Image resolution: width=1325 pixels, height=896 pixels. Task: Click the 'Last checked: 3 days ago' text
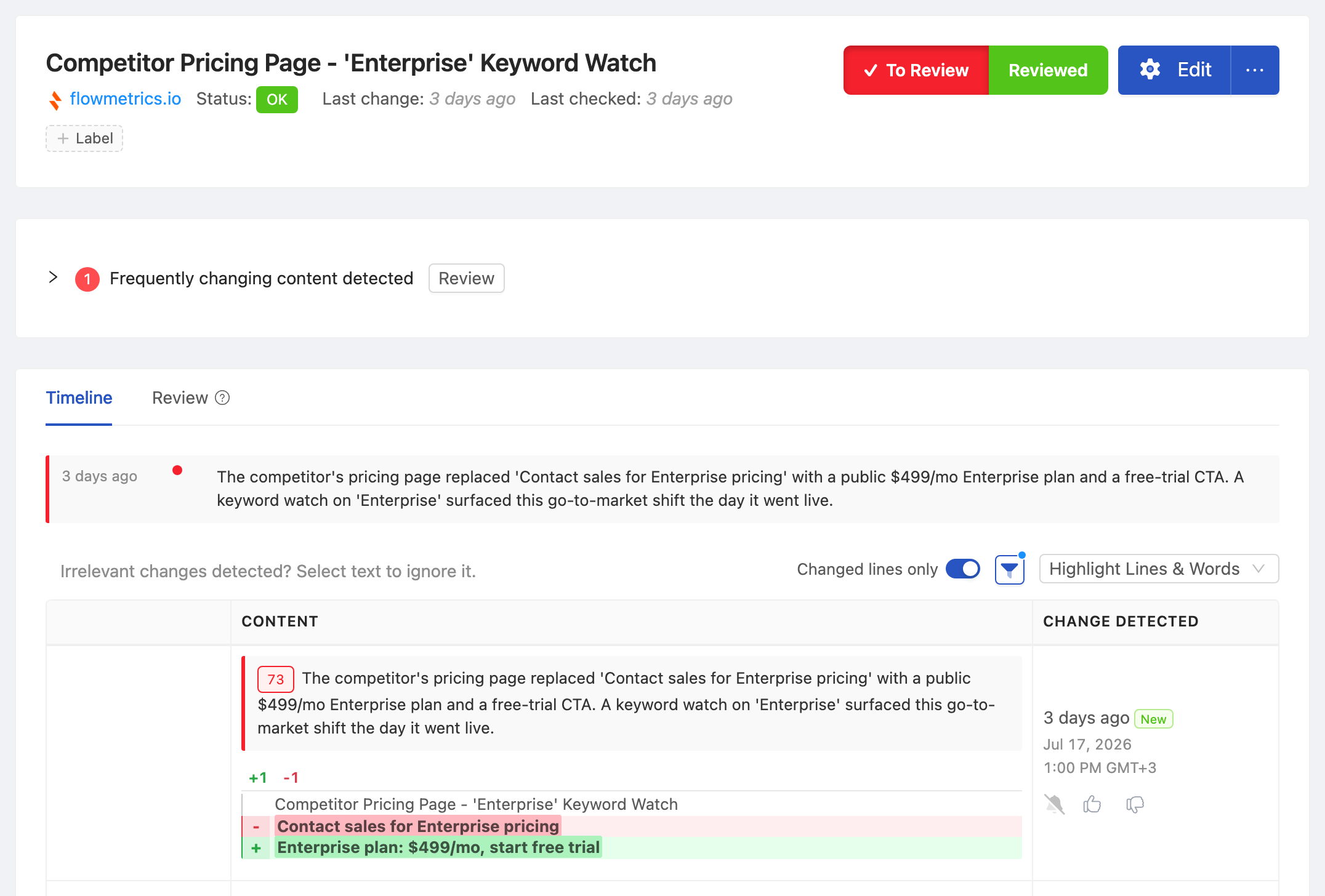click(x=632, y=99)
